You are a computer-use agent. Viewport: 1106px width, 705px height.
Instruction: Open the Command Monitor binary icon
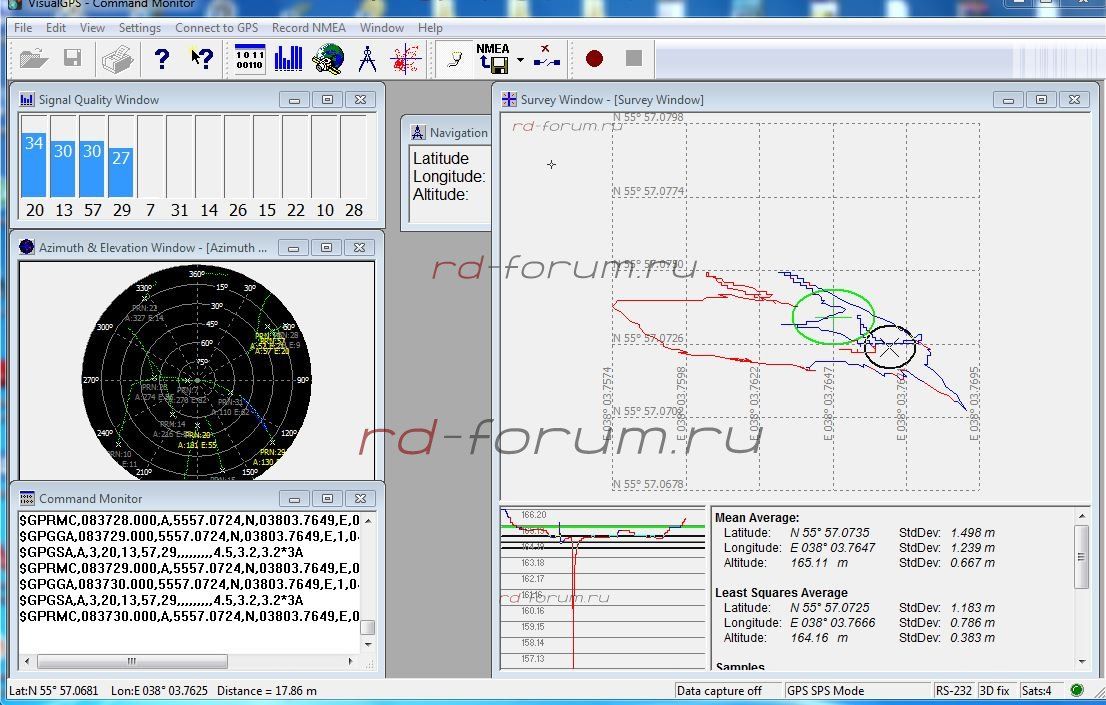tap(250, 59)
